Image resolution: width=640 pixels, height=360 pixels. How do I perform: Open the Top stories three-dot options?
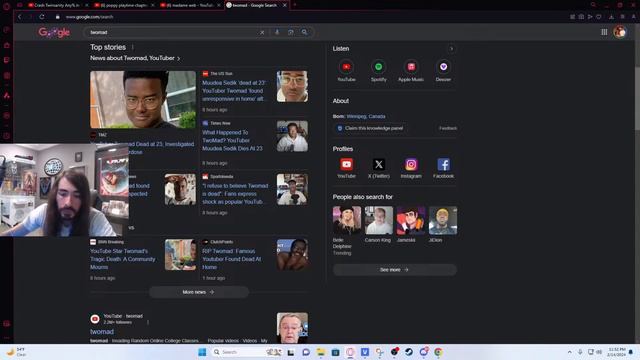133,47
